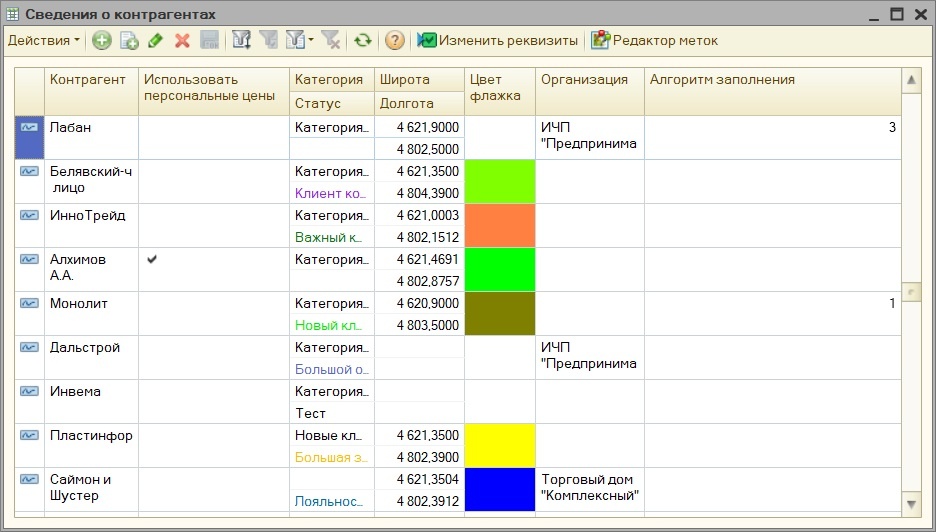Click the Filter by current value icon

pyautogui.click(x=269, y=41)
